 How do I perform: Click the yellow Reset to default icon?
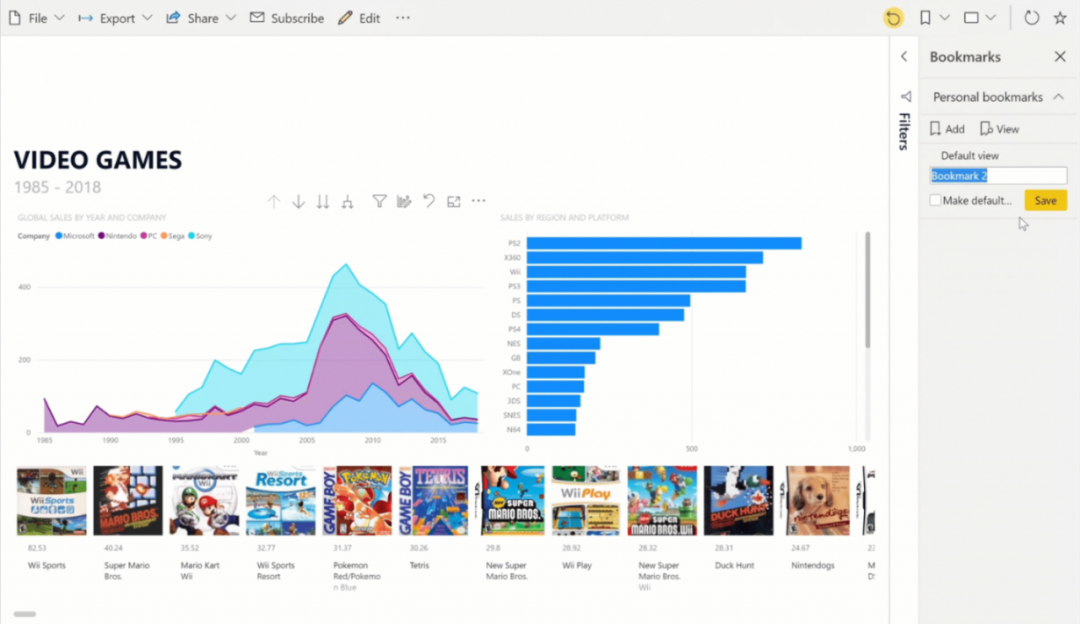point(893,18)
